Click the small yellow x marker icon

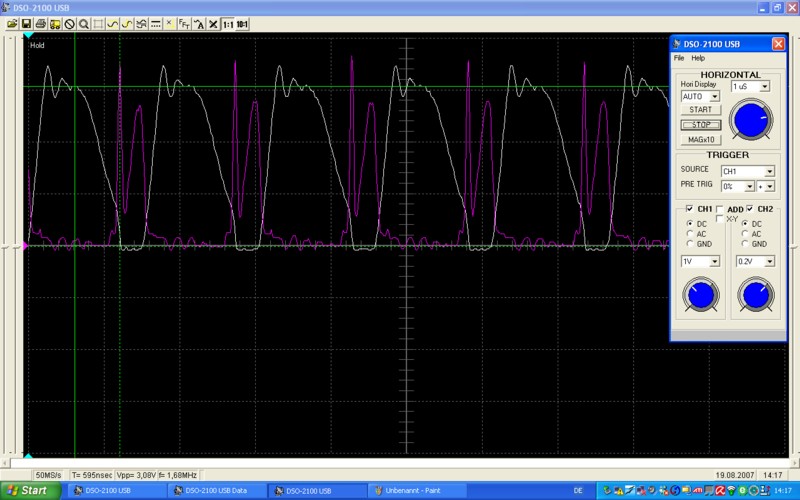[x=169, y=23]
